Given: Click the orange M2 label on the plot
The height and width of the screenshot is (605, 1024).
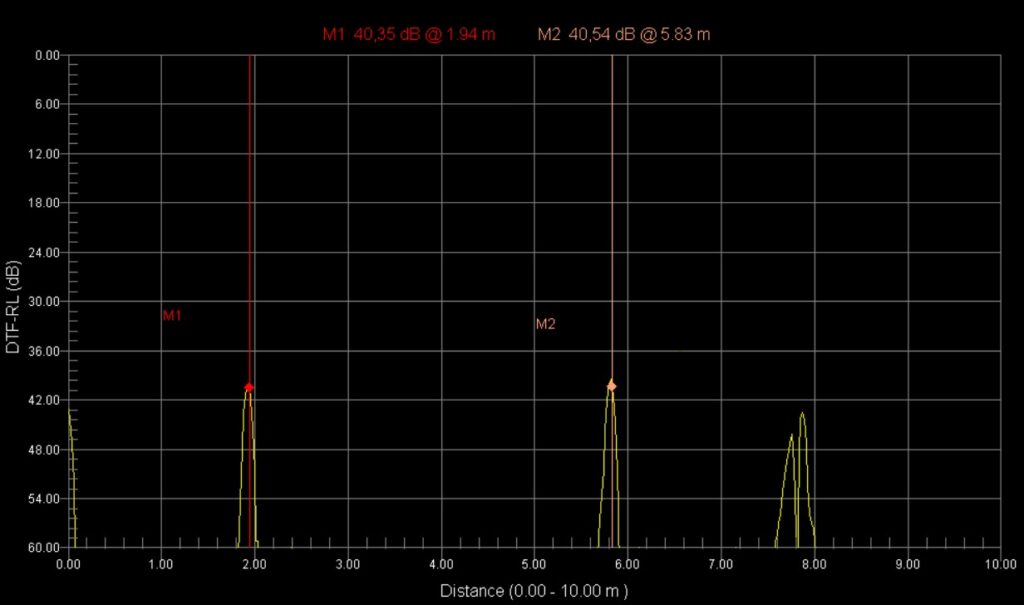Looking at the screenshot, I should (545, 324).
